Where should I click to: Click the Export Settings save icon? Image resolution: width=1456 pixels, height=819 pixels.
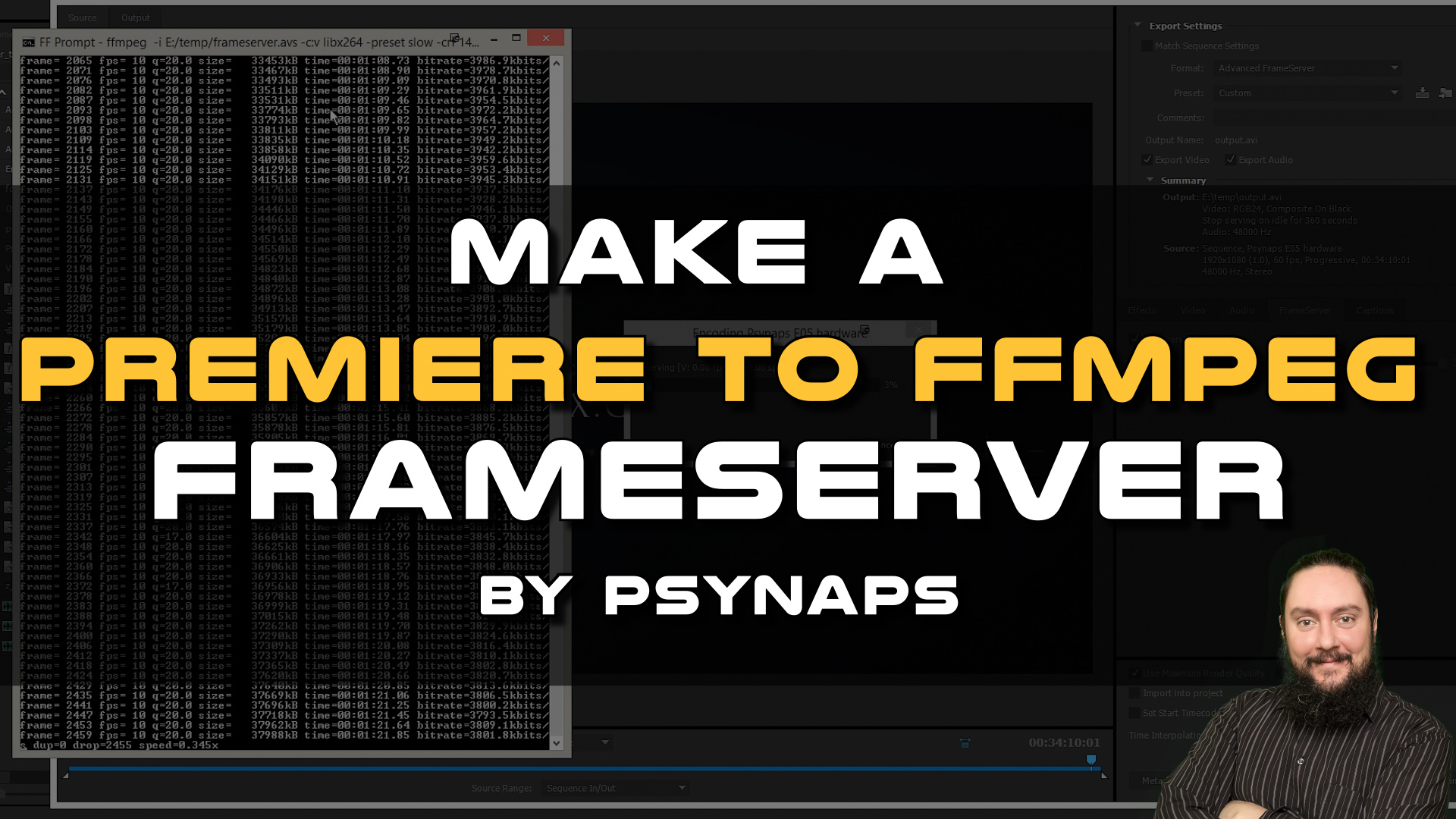coord(1422,93)
